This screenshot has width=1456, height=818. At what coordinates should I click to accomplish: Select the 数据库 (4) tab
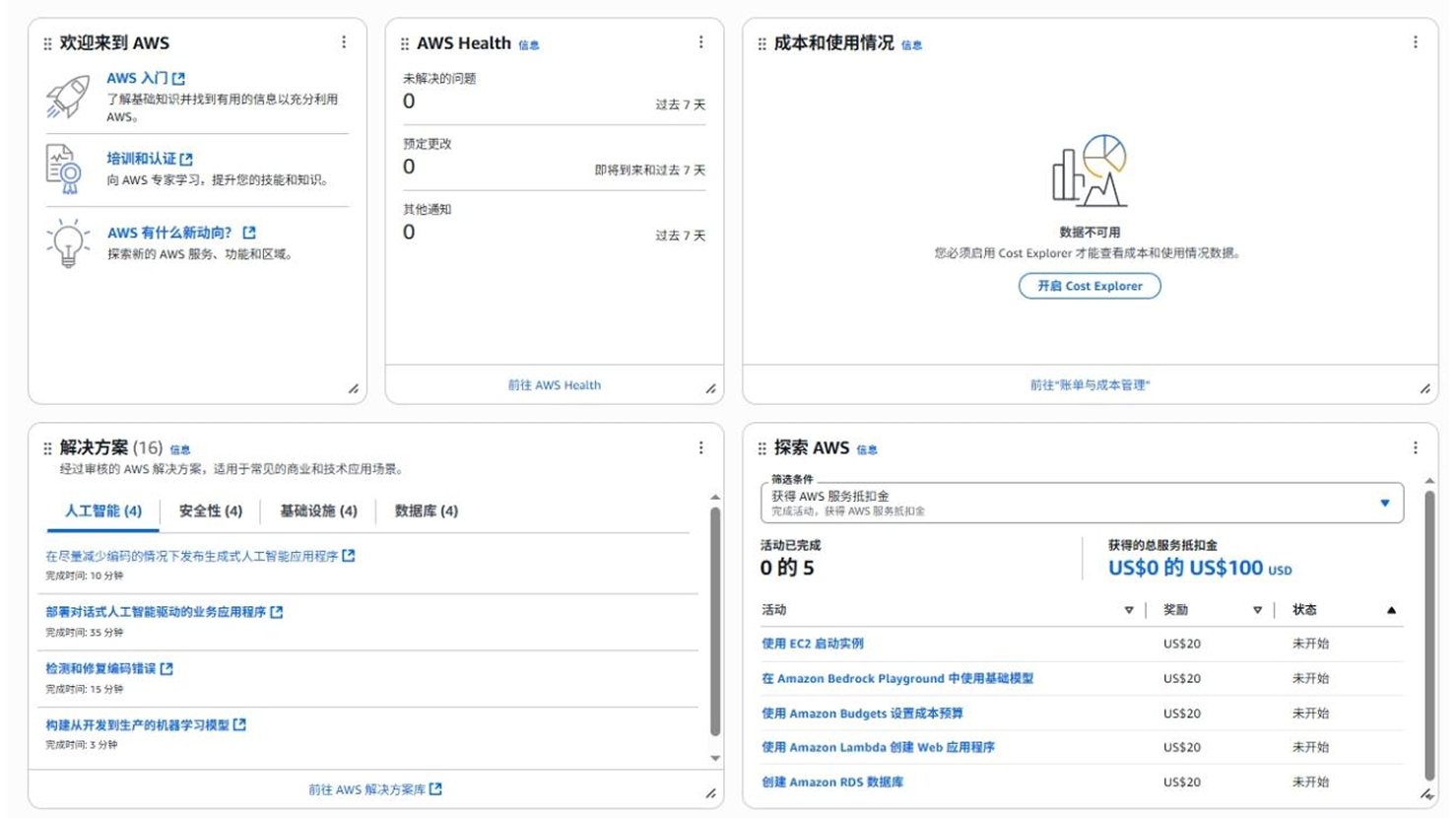[426, 511]
